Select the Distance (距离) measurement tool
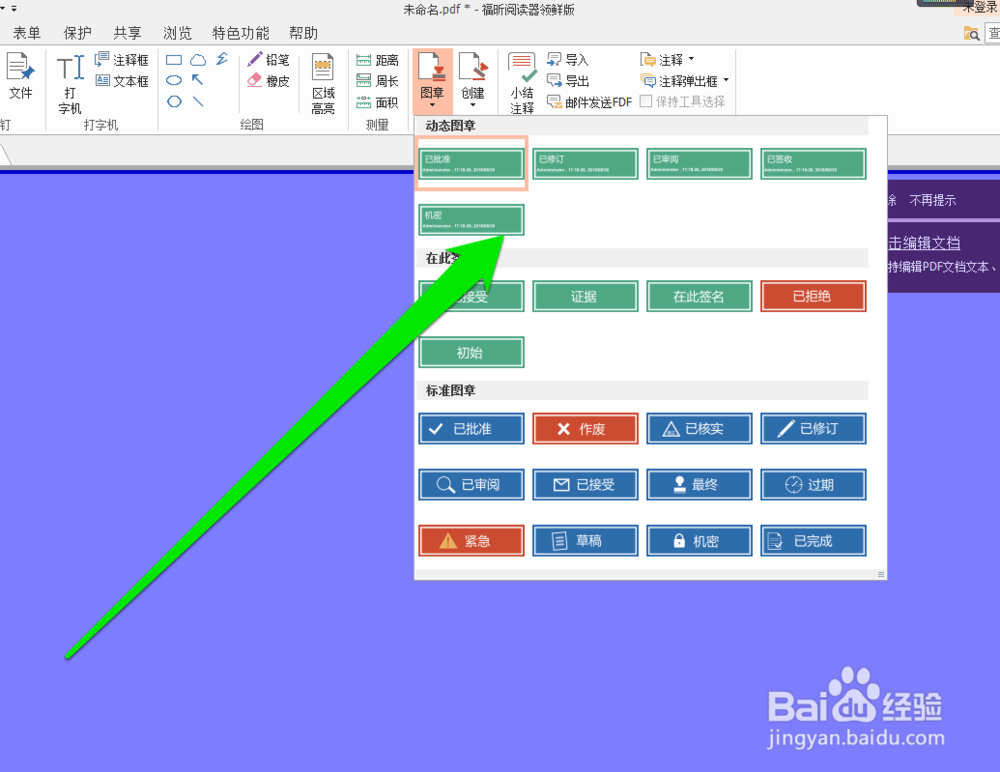Image resolution: width=1000 pixels, height=772 pixels. (x=378, y=59)
